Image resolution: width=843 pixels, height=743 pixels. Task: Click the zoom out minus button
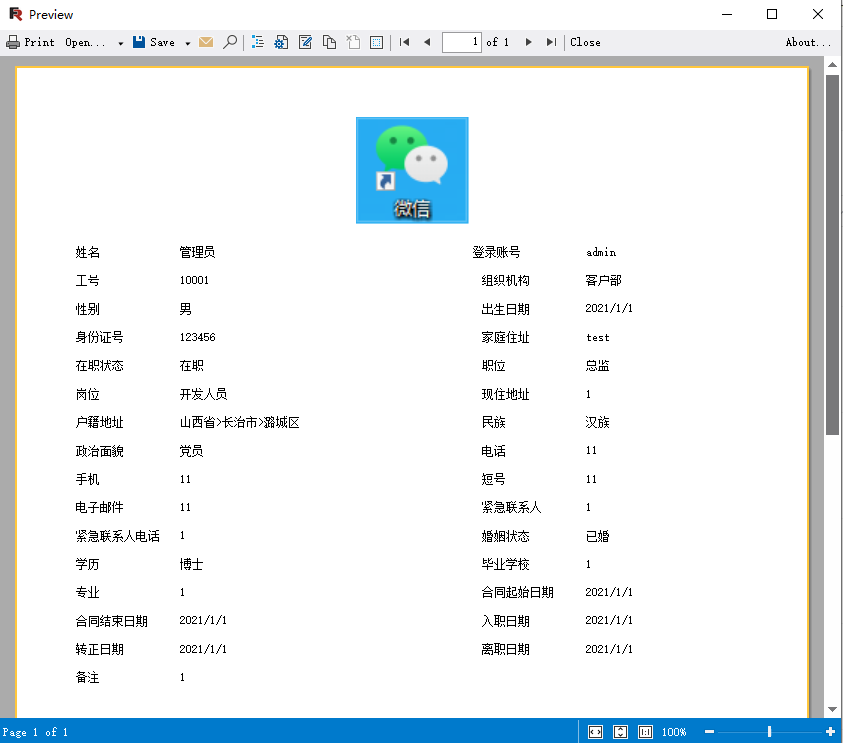point(710,732)
